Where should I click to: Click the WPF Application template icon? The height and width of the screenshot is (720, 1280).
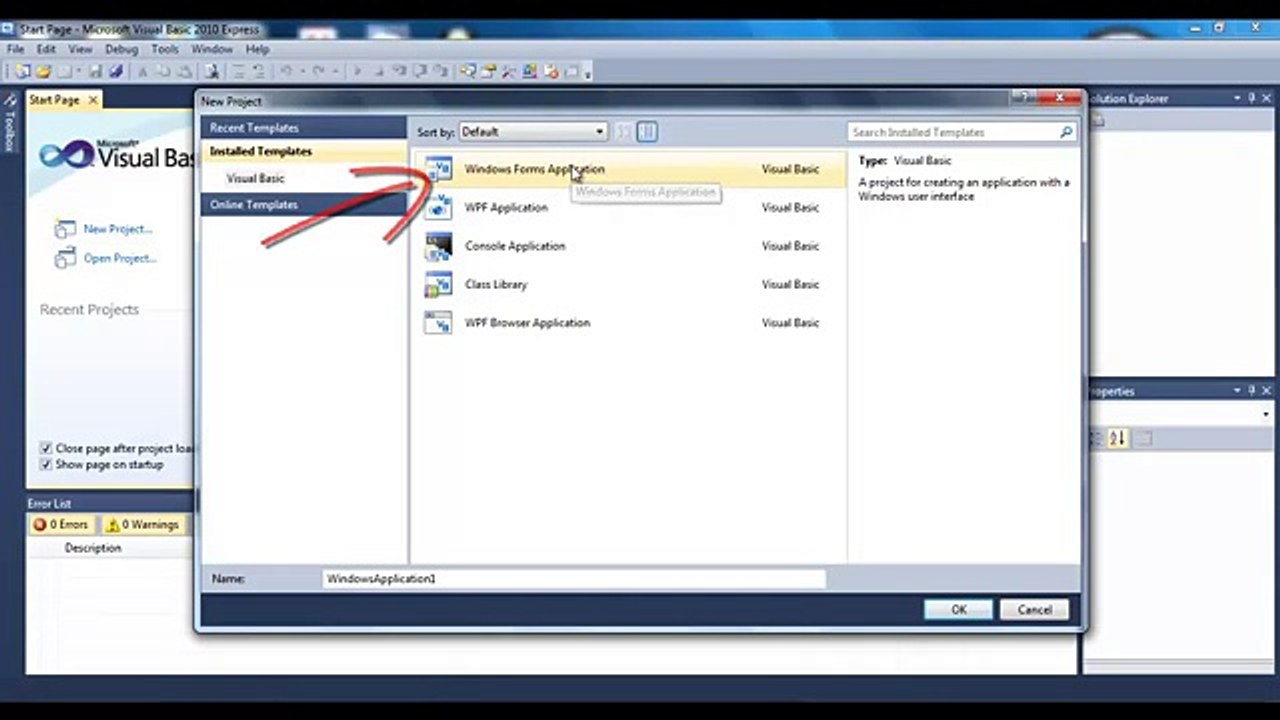[x=438, y=207]
